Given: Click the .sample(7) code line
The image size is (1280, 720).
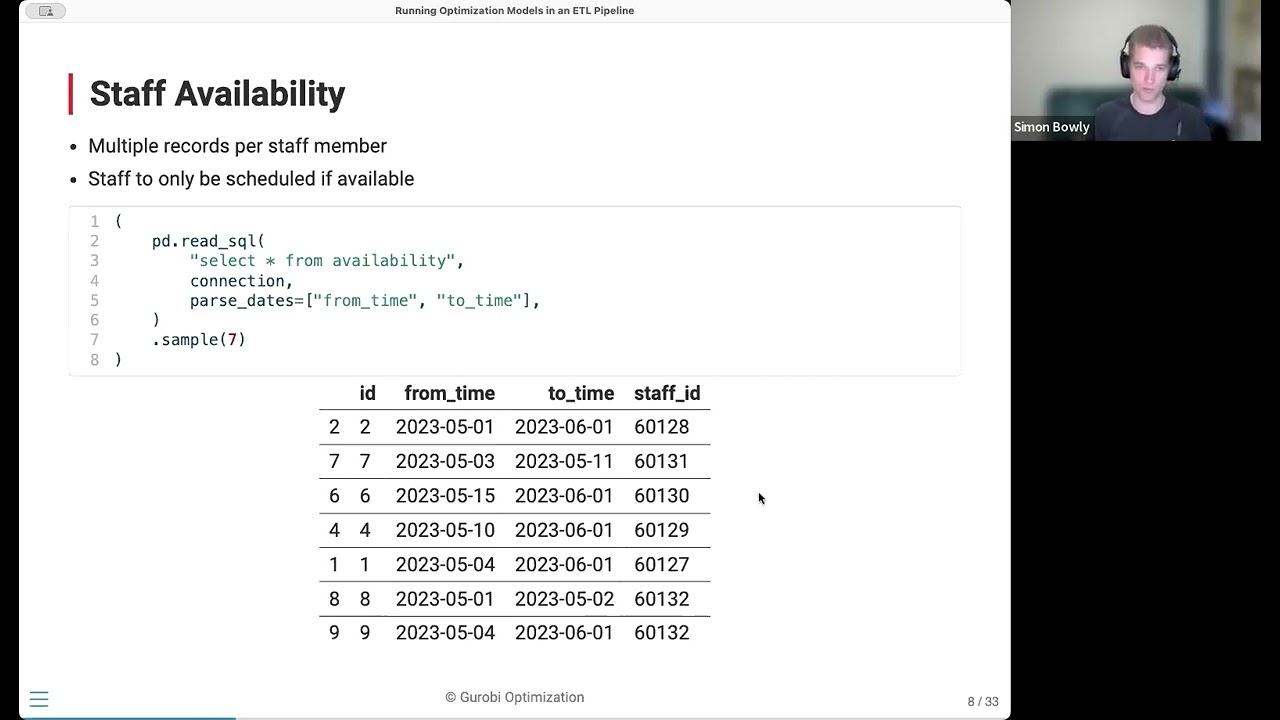Looking at the screenshot, I should pos(199,340).
